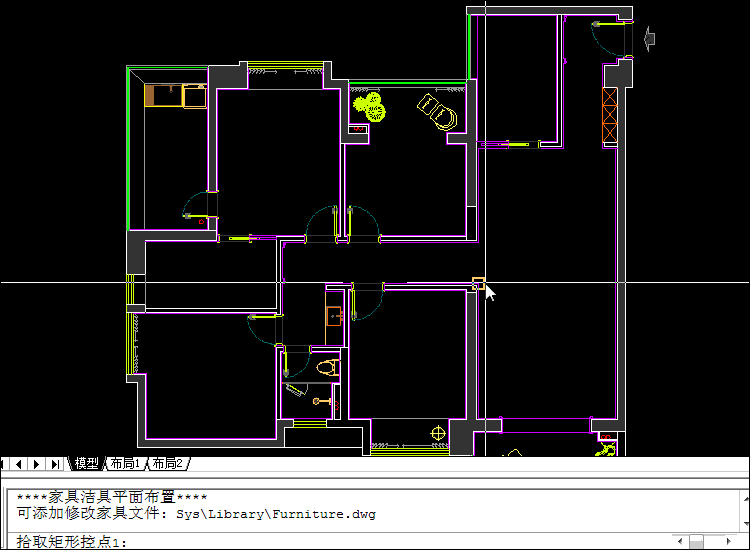Switch to the 模型 tab

tap(86, 463)
